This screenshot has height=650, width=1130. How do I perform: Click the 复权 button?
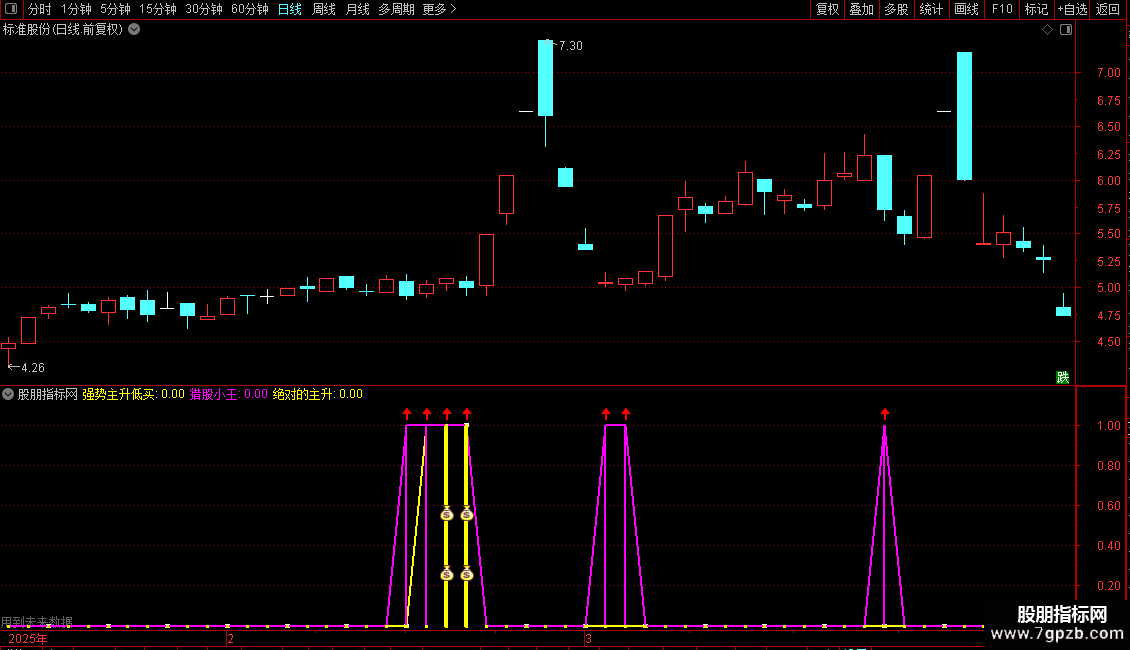coord(827,9)
